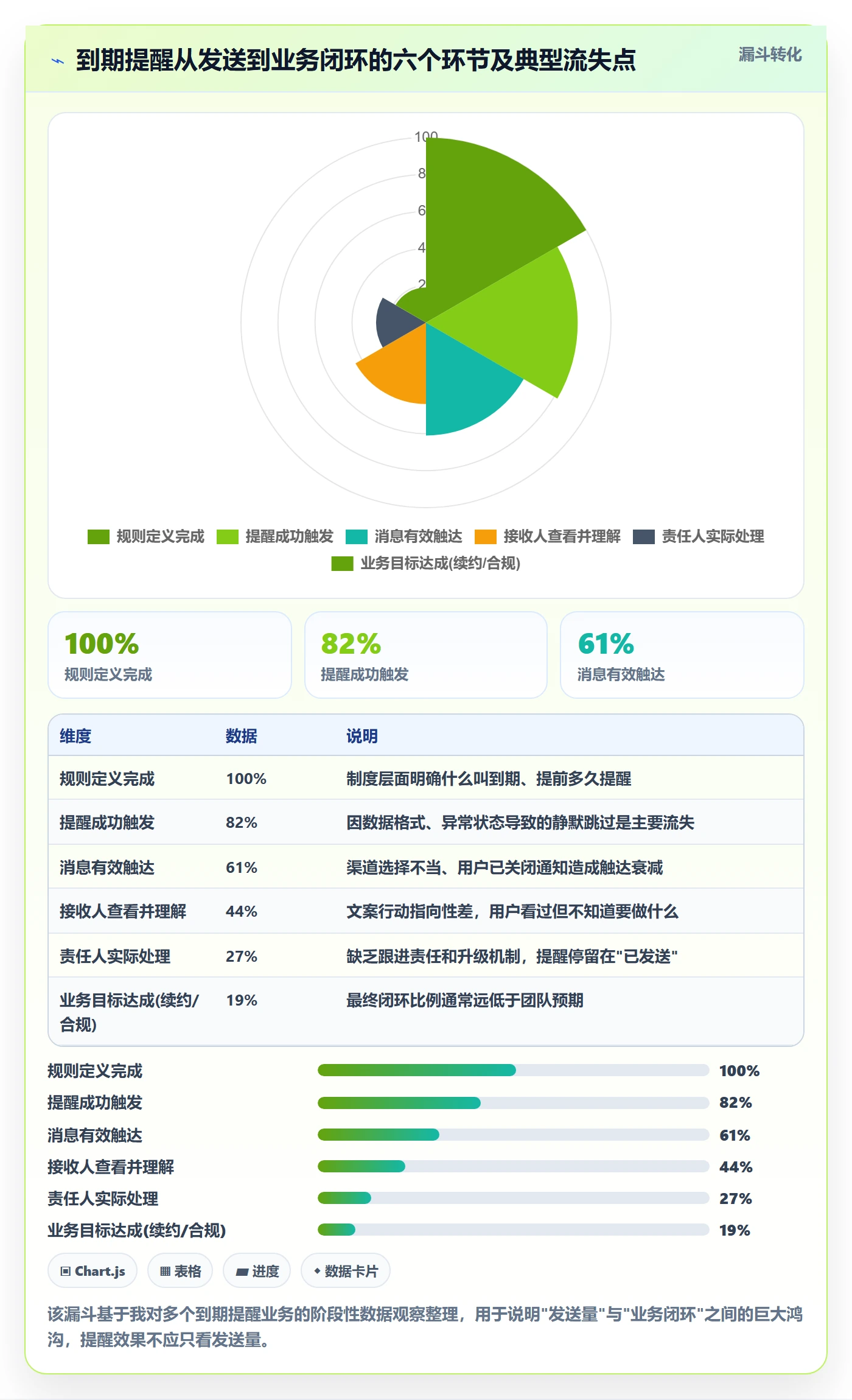Select the 表格 chip
Screen dimensions: 852x1400
[180, 1271]
